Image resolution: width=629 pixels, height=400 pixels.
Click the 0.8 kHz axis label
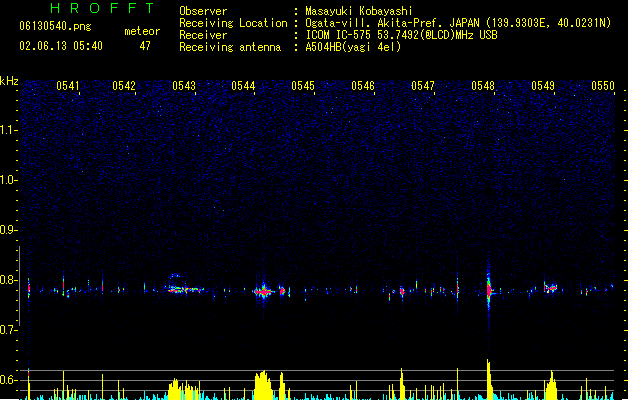[x=8, y=280]
